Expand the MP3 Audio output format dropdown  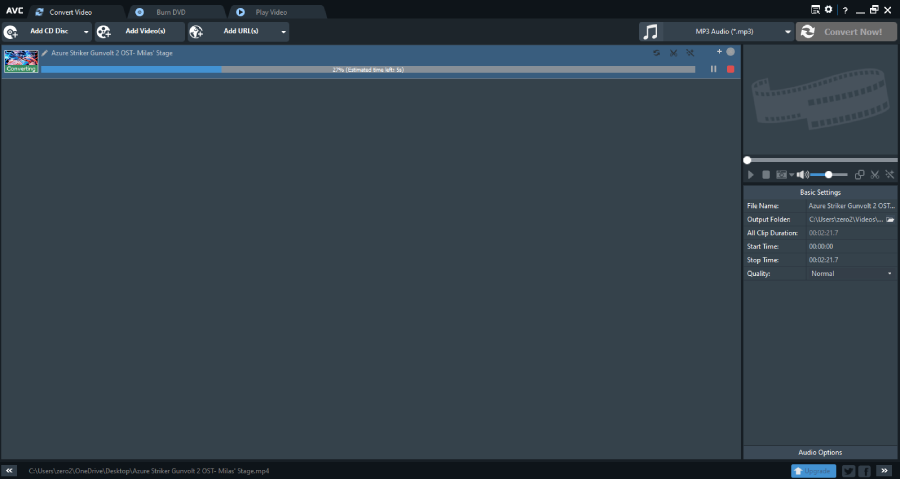tap(788, 32)
